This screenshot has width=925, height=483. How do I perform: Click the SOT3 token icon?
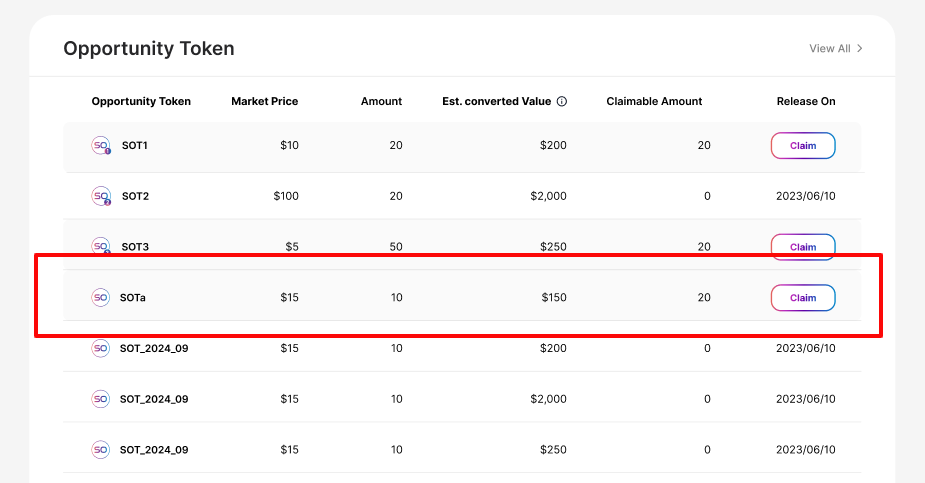coord(101,246)
